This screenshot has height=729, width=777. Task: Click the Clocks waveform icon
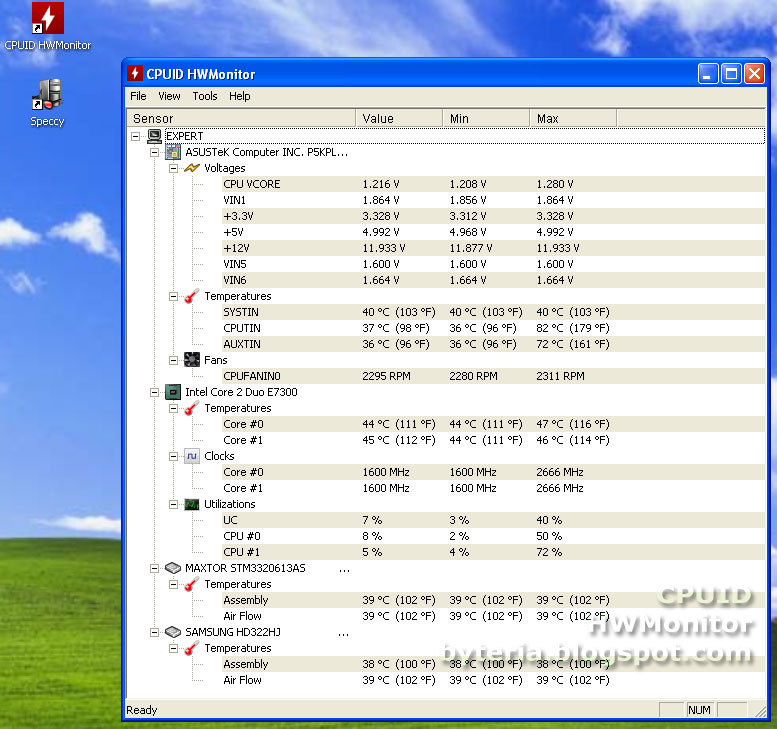(x=192, y=456)
